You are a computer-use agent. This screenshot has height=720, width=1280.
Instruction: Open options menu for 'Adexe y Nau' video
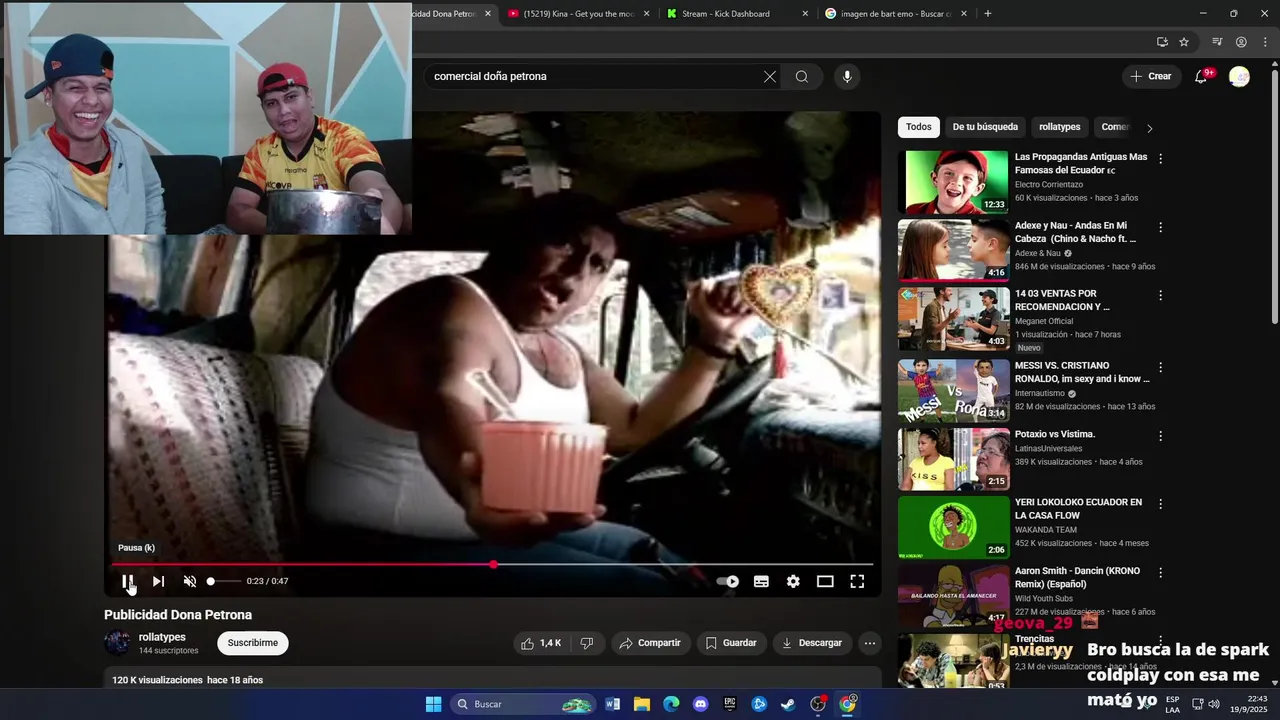1160,227
